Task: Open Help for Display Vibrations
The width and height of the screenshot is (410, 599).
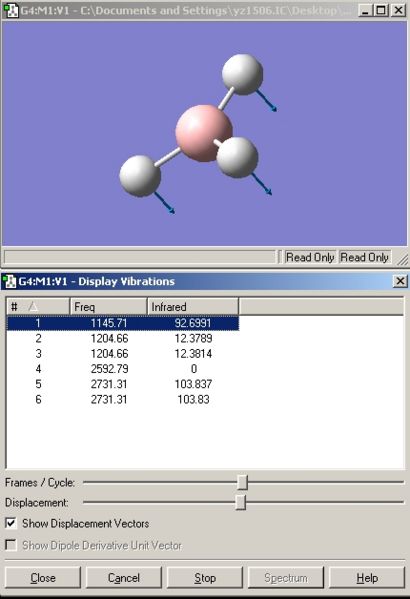Action: point(367,578)
